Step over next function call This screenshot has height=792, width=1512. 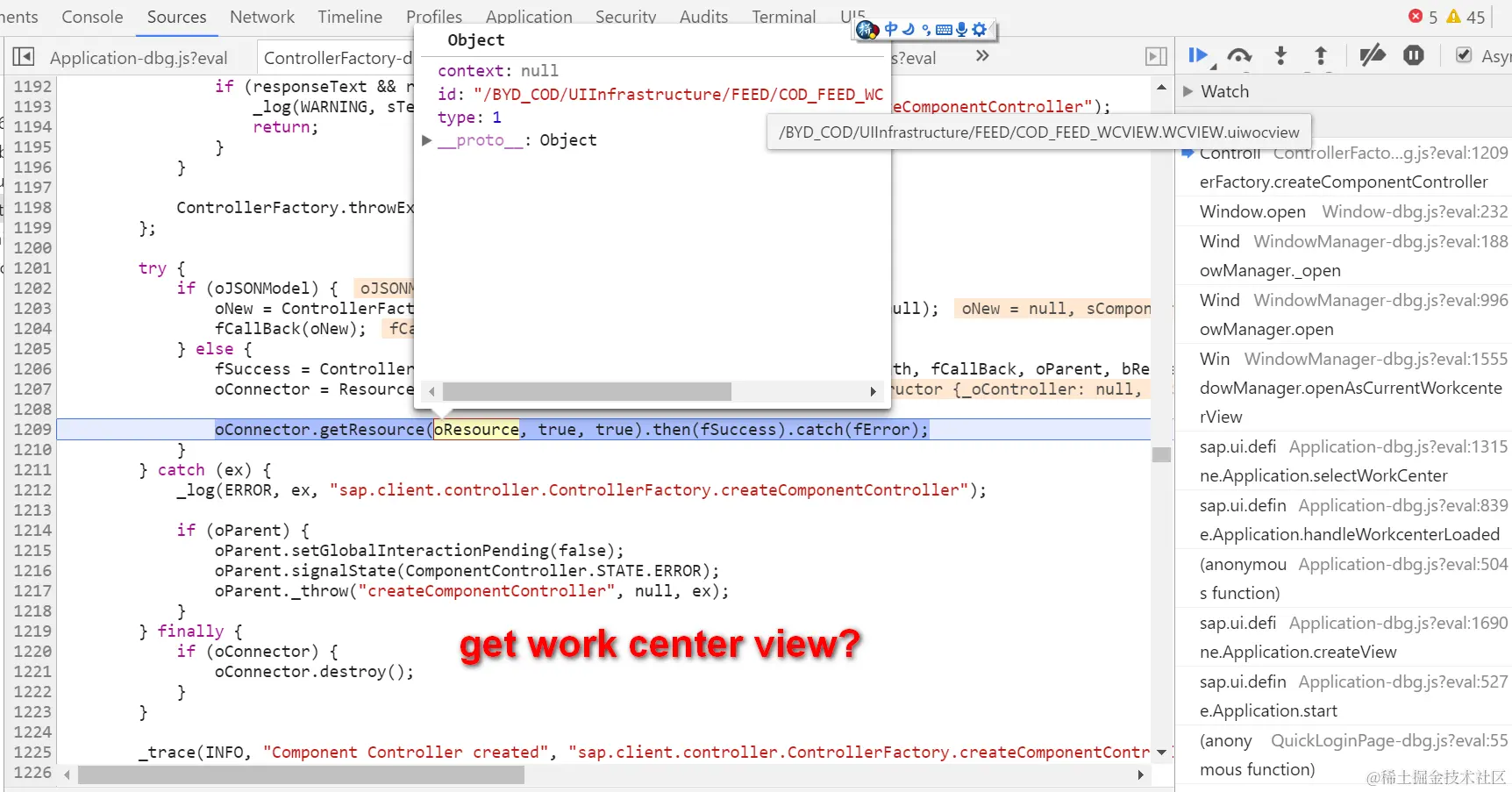1239,56
